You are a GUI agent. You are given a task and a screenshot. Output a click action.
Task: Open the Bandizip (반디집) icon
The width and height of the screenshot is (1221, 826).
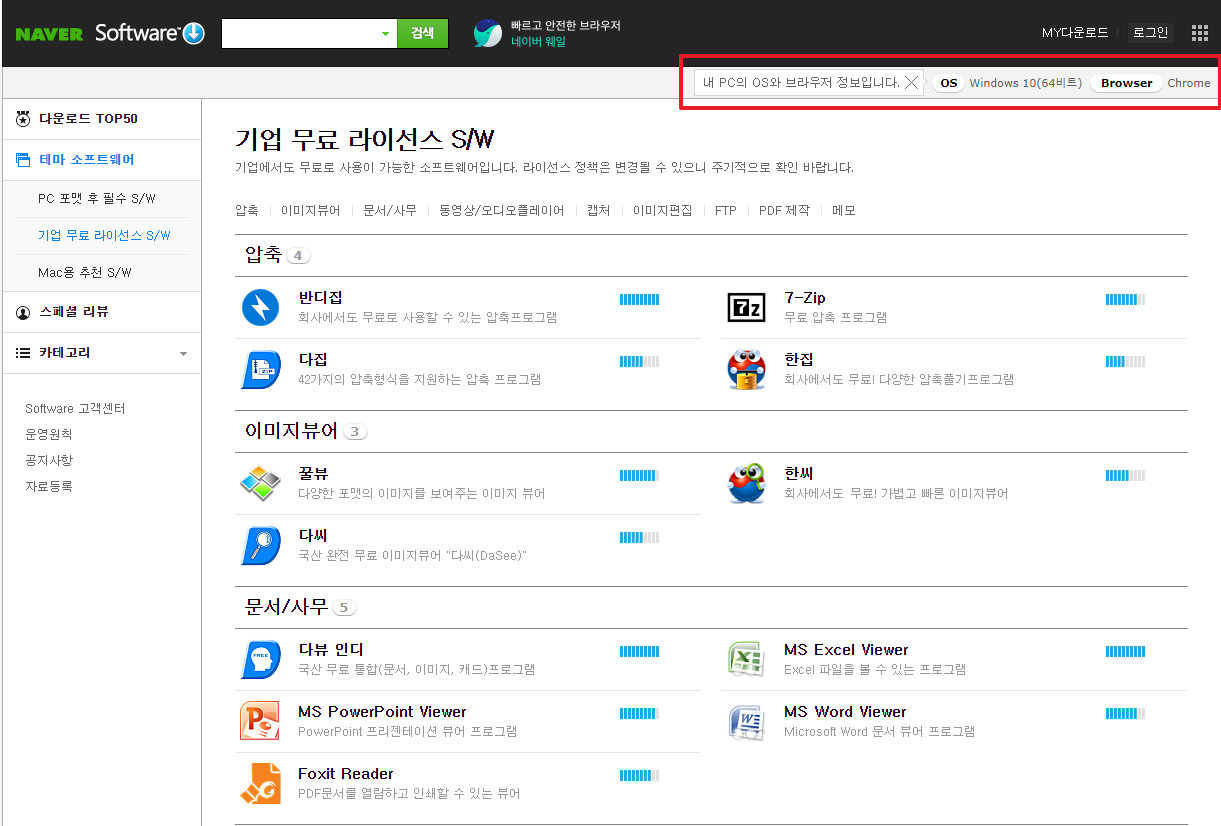click(261, 307)
